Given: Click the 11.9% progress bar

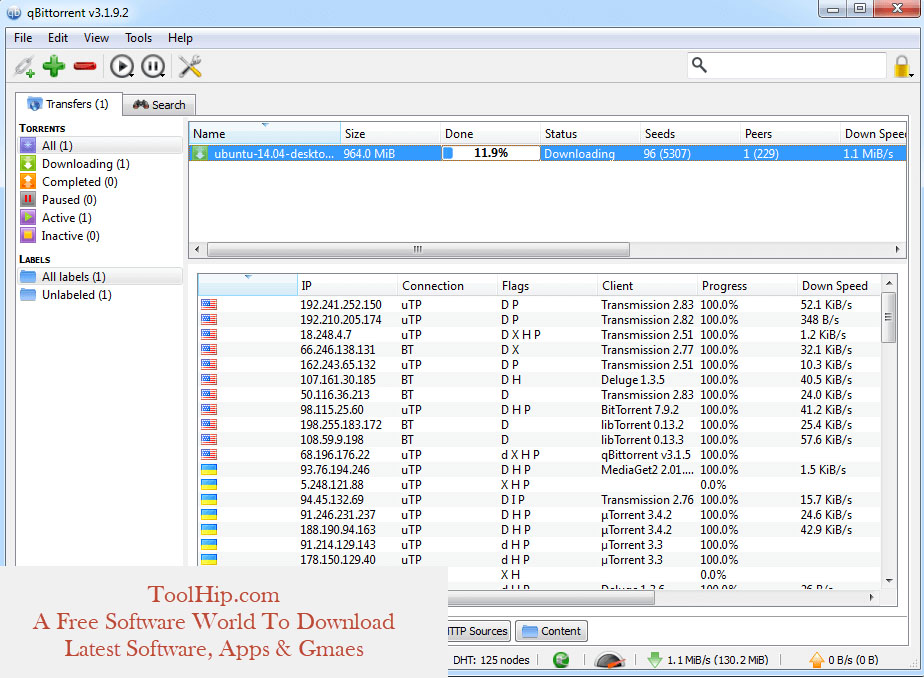Looking at the screenshot, I should pos(491,153).
